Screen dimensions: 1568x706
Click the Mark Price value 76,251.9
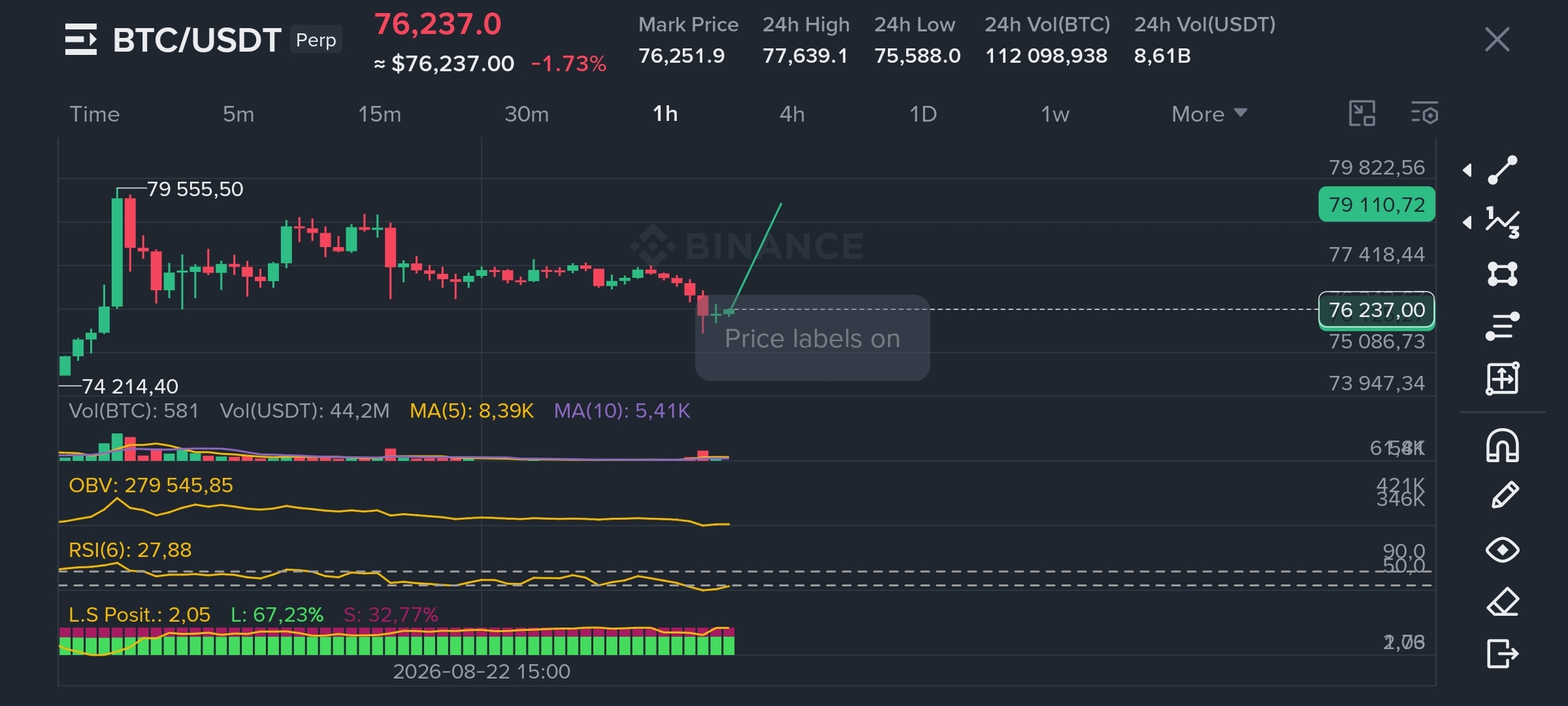681,56
